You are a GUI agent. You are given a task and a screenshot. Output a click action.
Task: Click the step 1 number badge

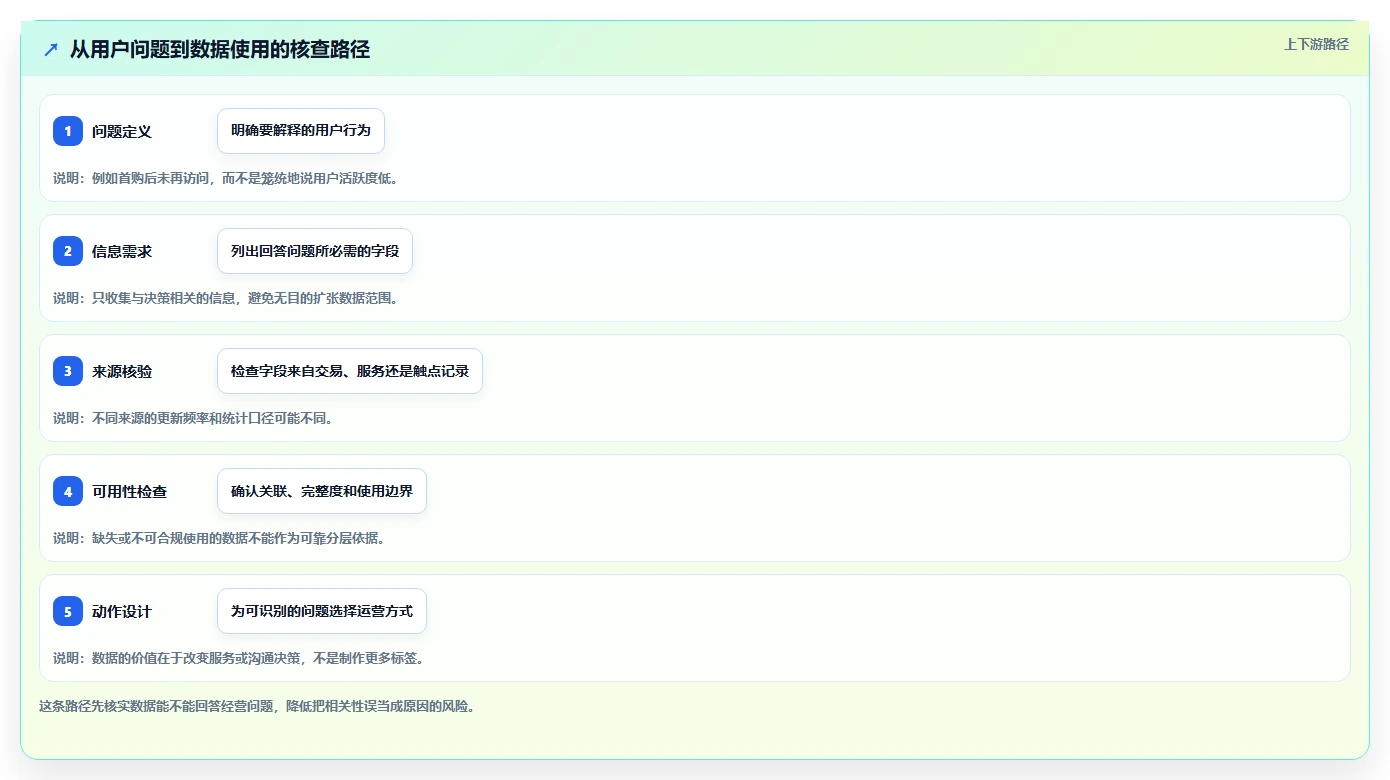68,131
